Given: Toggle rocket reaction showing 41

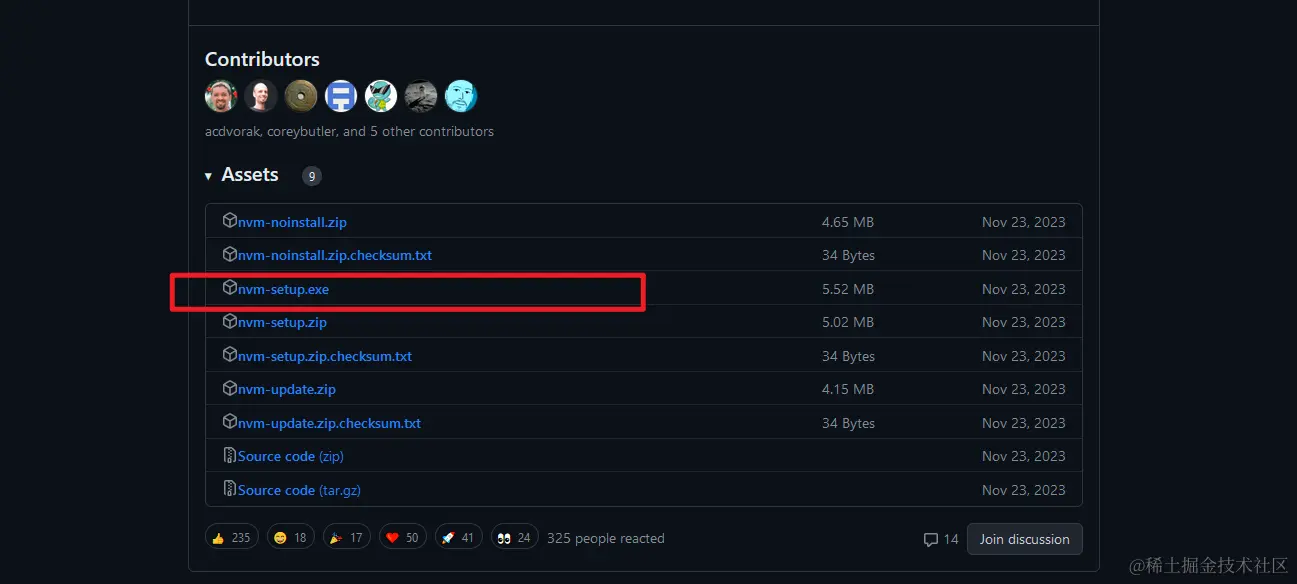Looking at the screenshot, I should tap(460, 538).
